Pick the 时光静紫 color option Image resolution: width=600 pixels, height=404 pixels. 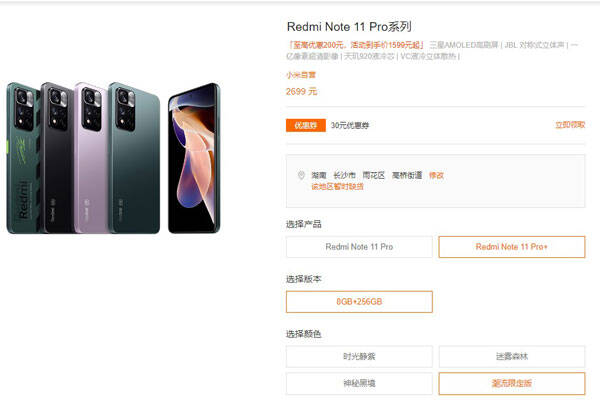click(x=359, y=357)
